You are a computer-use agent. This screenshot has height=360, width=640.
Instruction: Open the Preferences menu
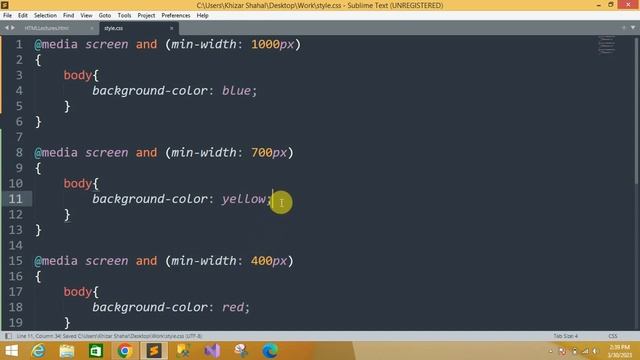click(x=176, y=16)
